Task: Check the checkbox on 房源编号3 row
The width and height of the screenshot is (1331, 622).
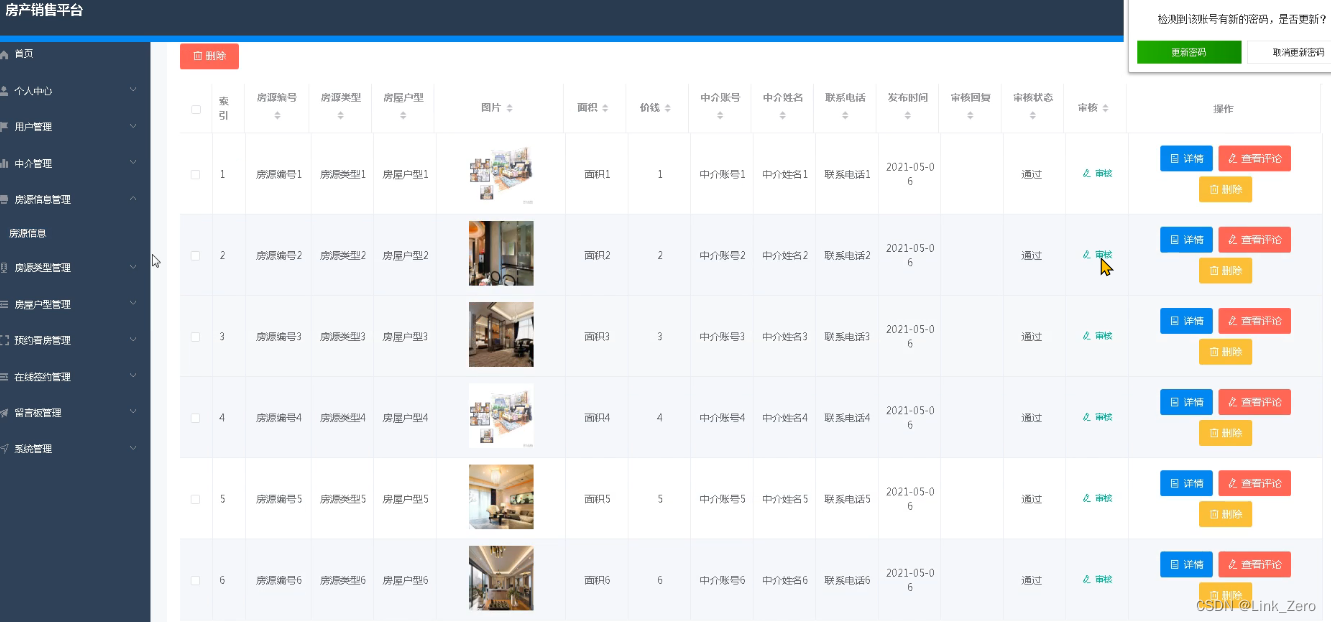Action: (196, 335)
